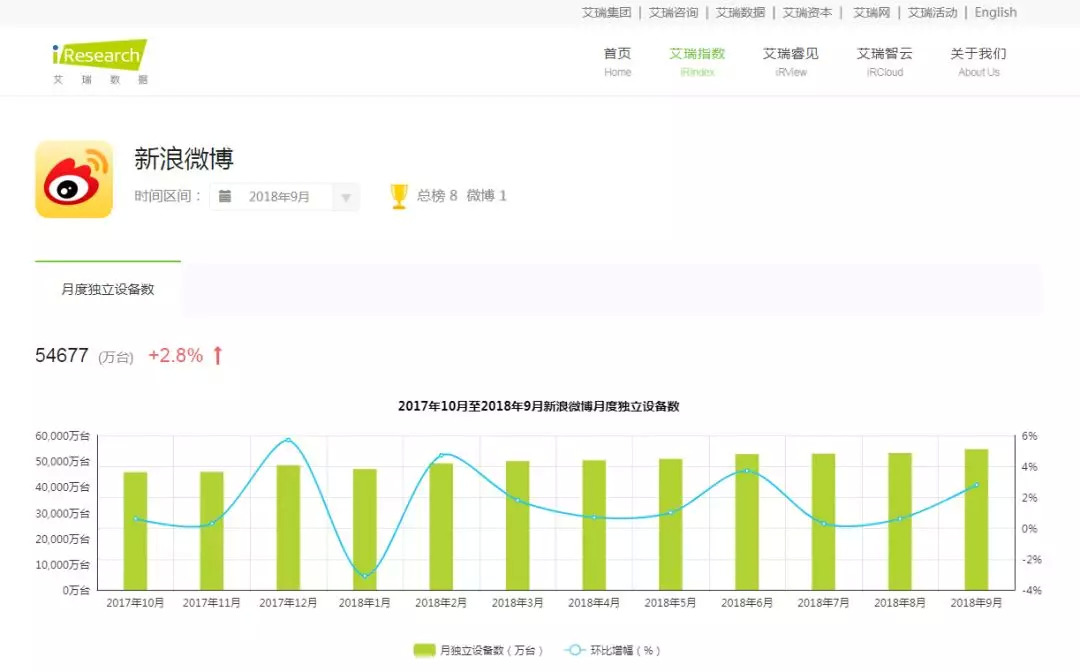Click the red upward growth arrow

coord(218,355)
